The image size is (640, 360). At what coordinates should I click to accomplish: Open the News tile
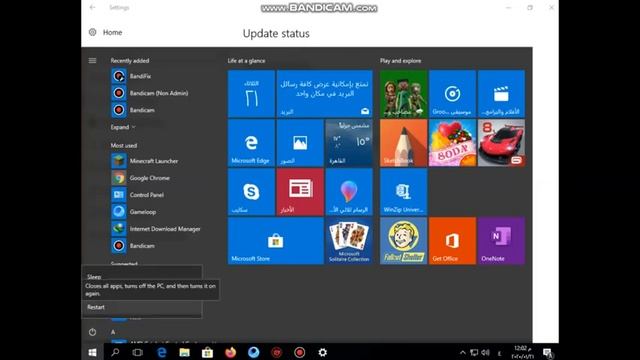pyautogui.click(x=300, y=192)
